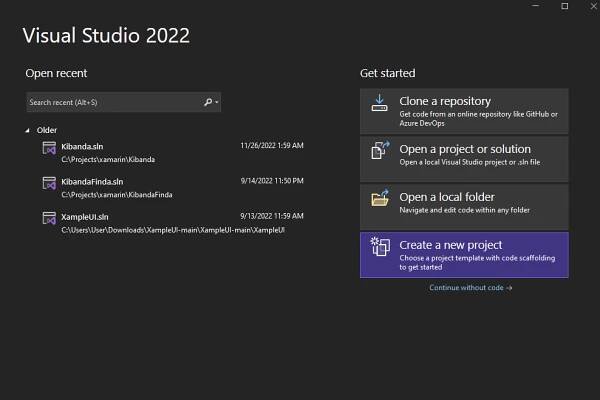Click the Create a new project icon
The image size is (600, 400).
point(380,246)
